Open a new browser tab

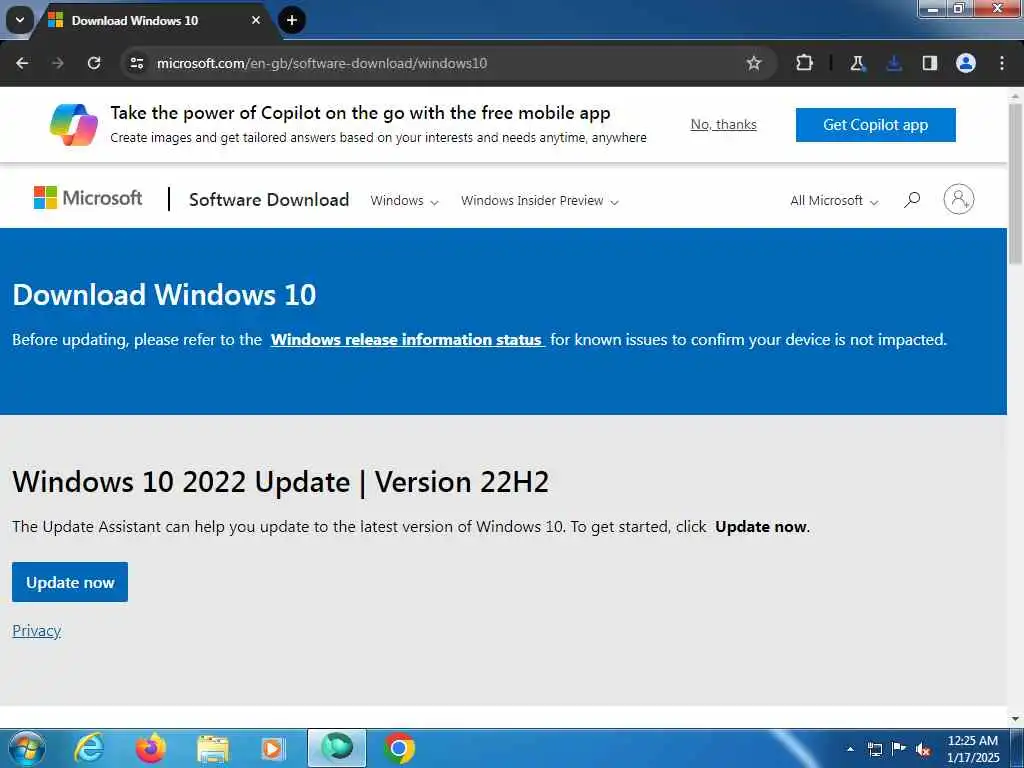tap(292, 20)
